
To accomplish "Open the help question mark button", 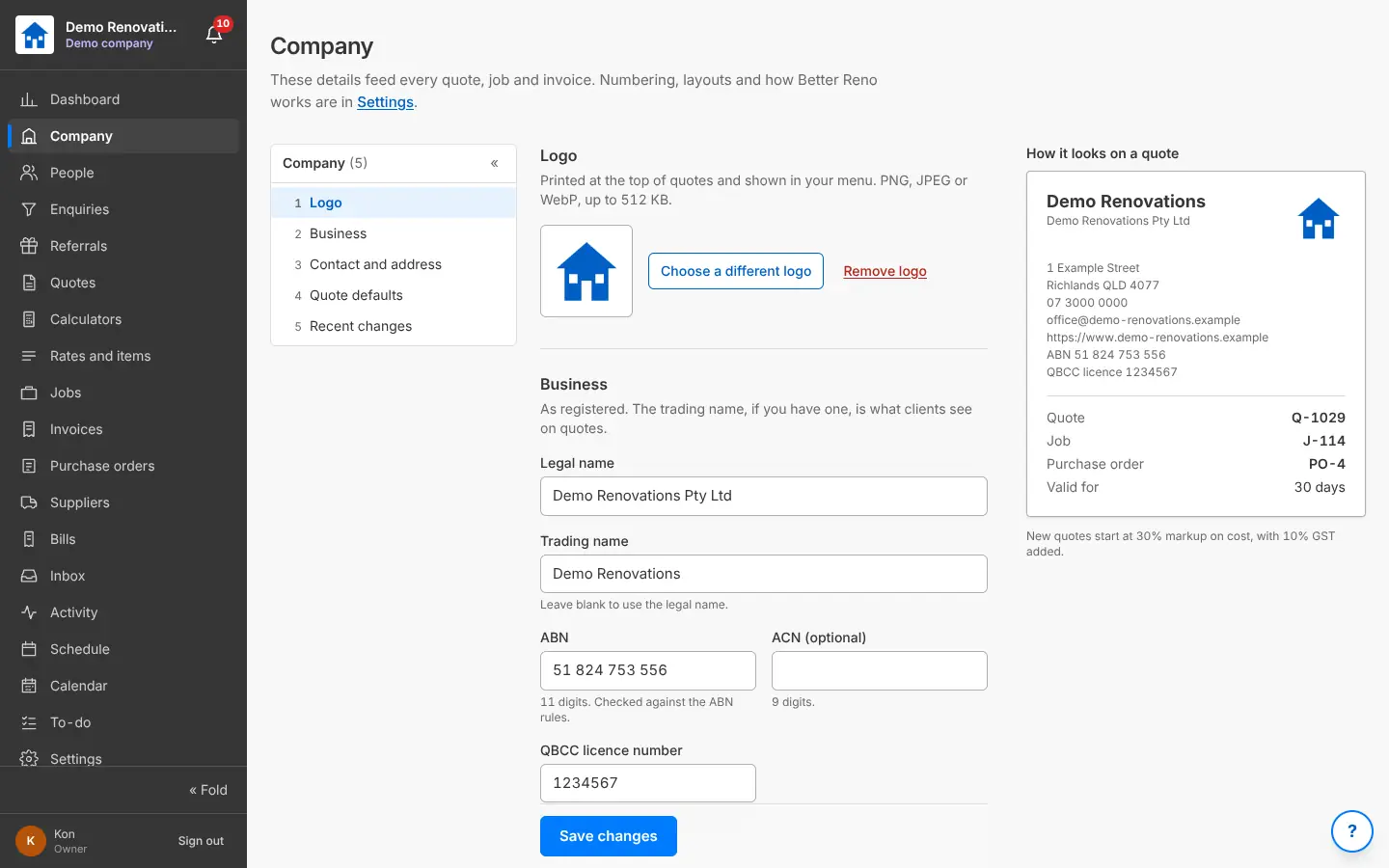I will coord(1351,830).
